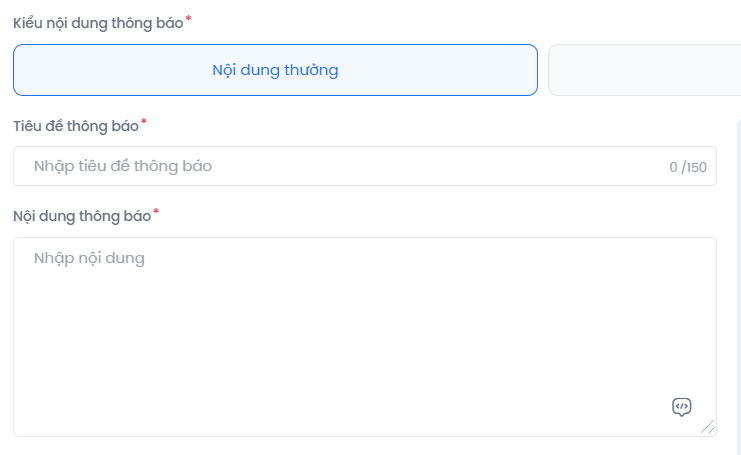Click the red asterisk beside Tiêu đề thông báo
The image size is (741, 455).
click(x=144, y=122)
